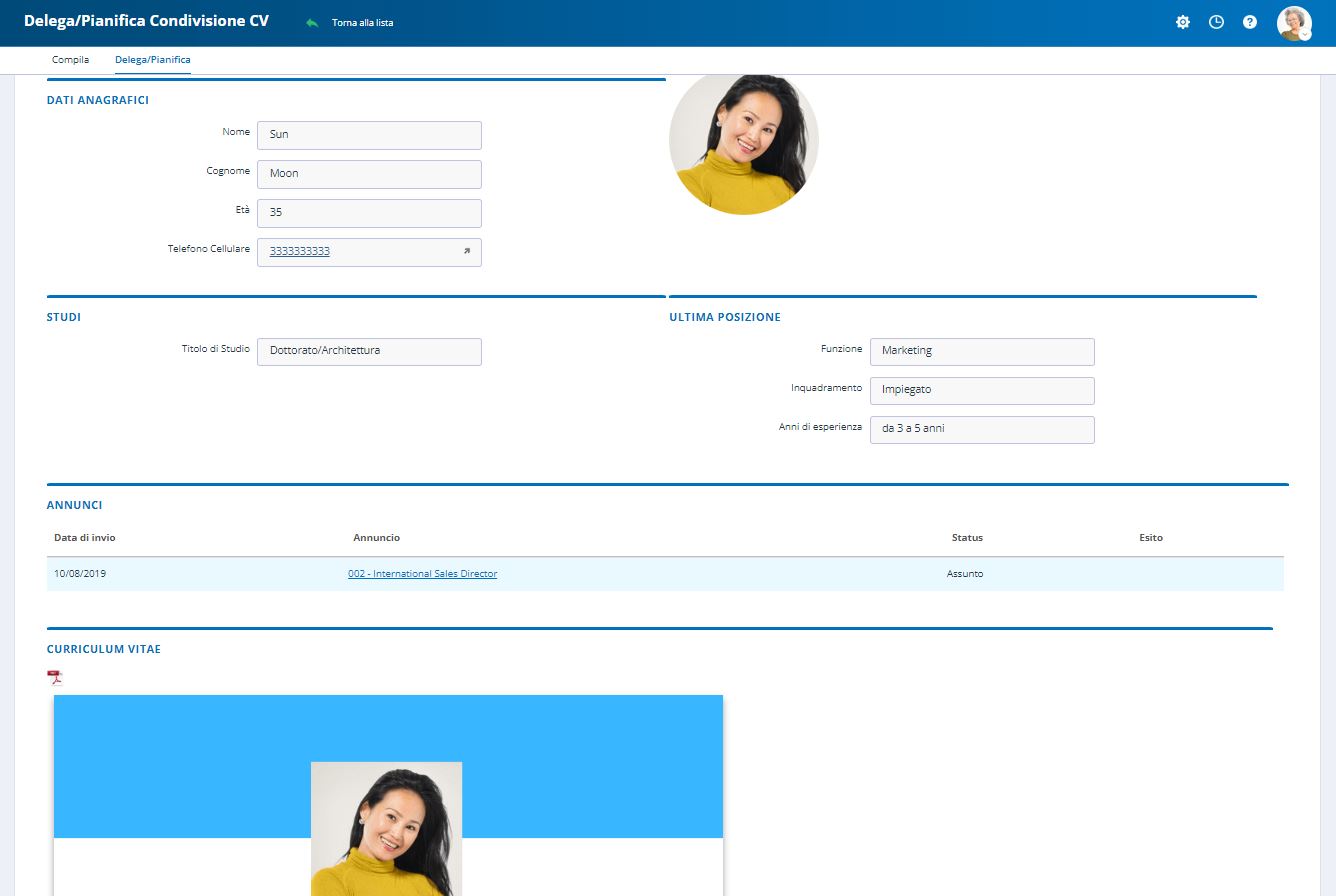Click the Cognome field containing Moon
This screenshot has width=1336, height=896.
(x=369, y=174)
